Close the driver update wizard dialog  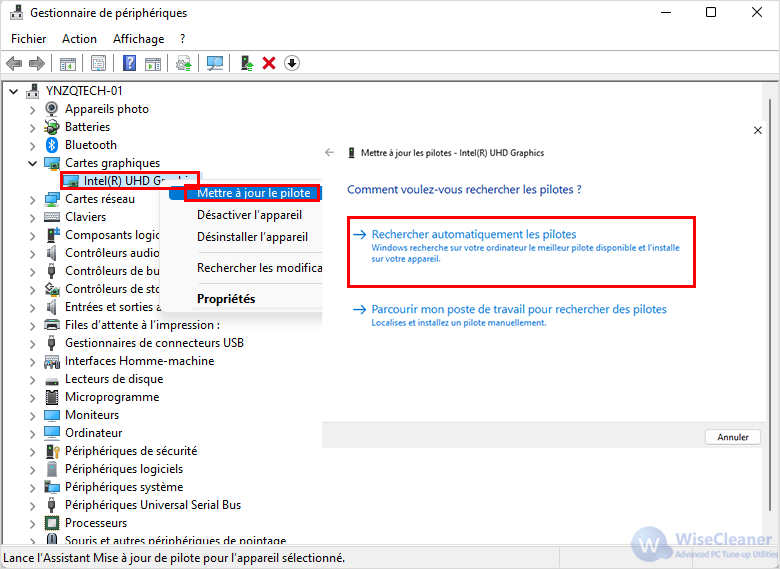tap(758, 130)
